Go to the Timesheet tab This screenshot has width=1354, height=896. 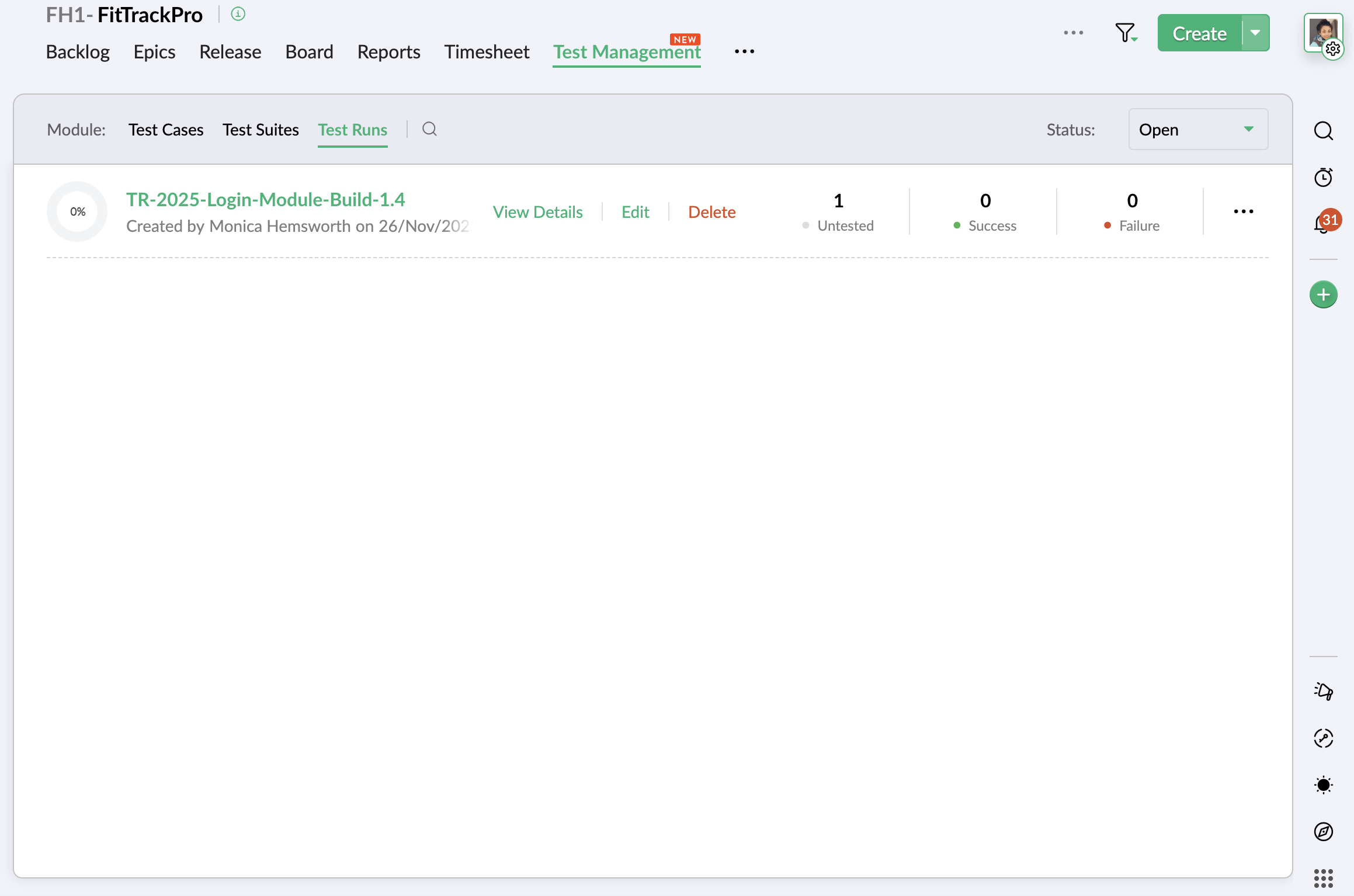tap(487, 51)
